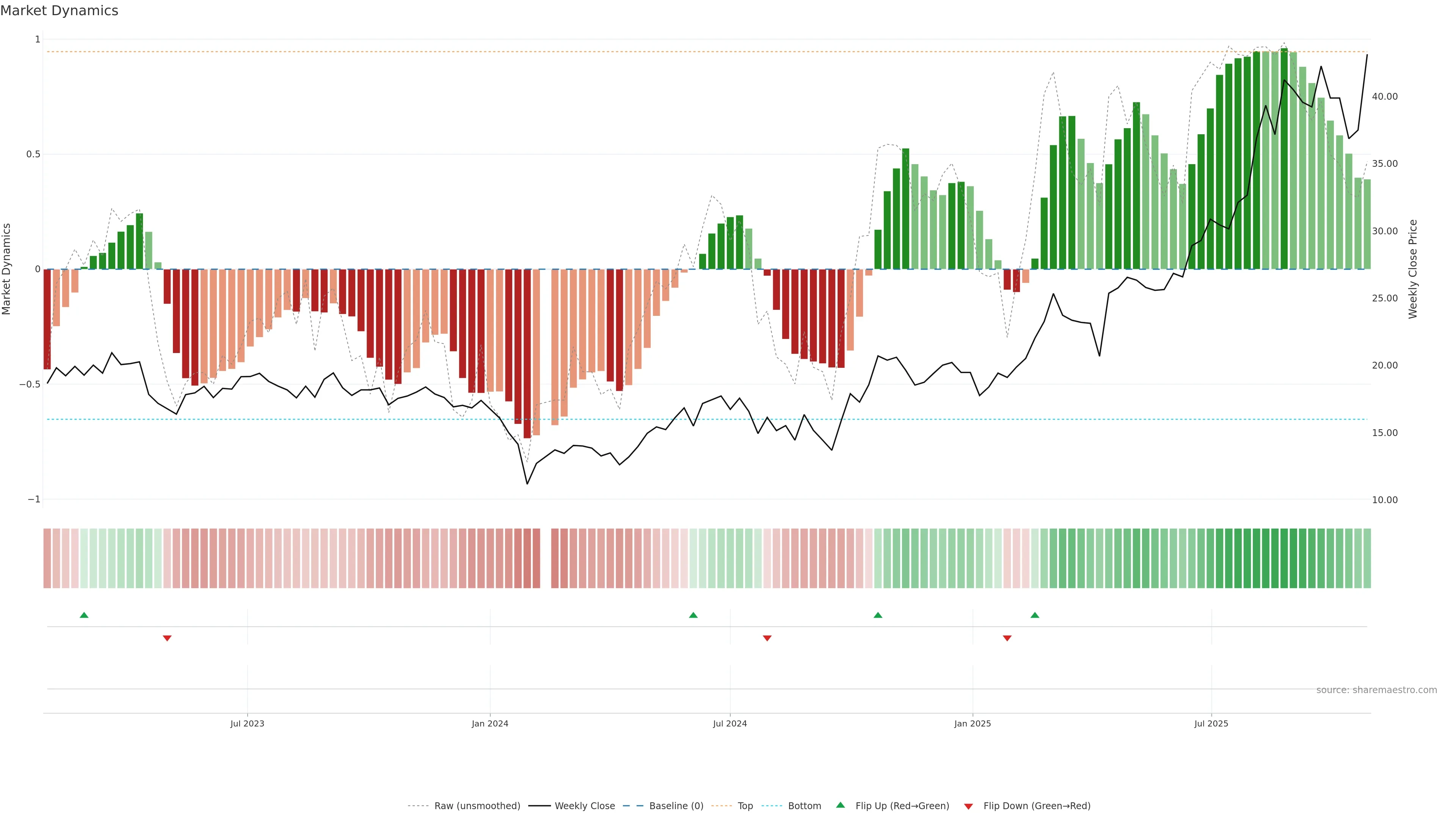Click the Jan 2024 x-axis label
The width and height of the screenshot is (1456, 819).
(x=490, y=723)
